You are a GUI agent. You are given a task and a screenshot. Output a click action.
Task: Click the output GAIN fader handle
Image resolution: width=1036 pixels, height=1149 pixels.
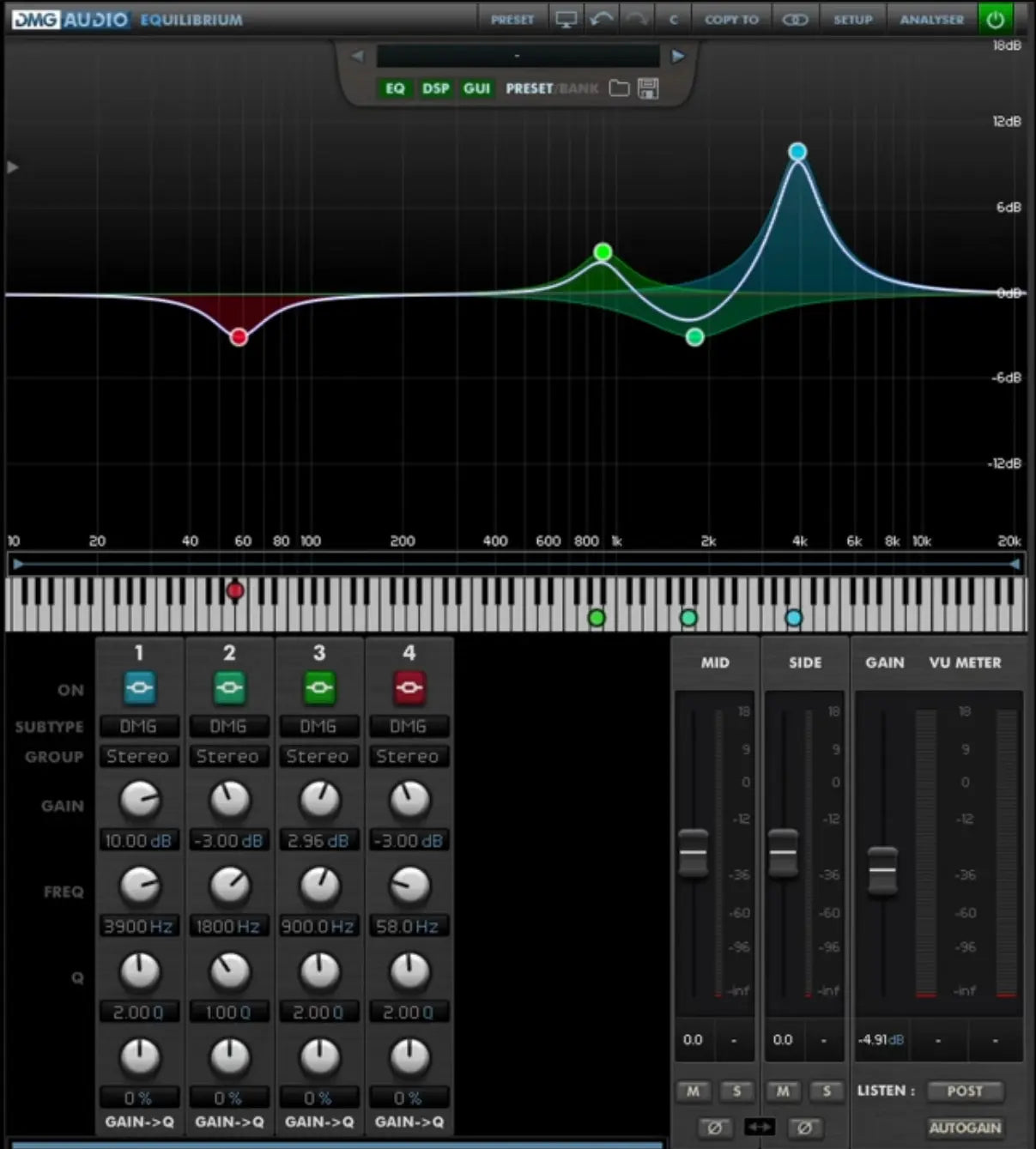(x=882, y=870)
